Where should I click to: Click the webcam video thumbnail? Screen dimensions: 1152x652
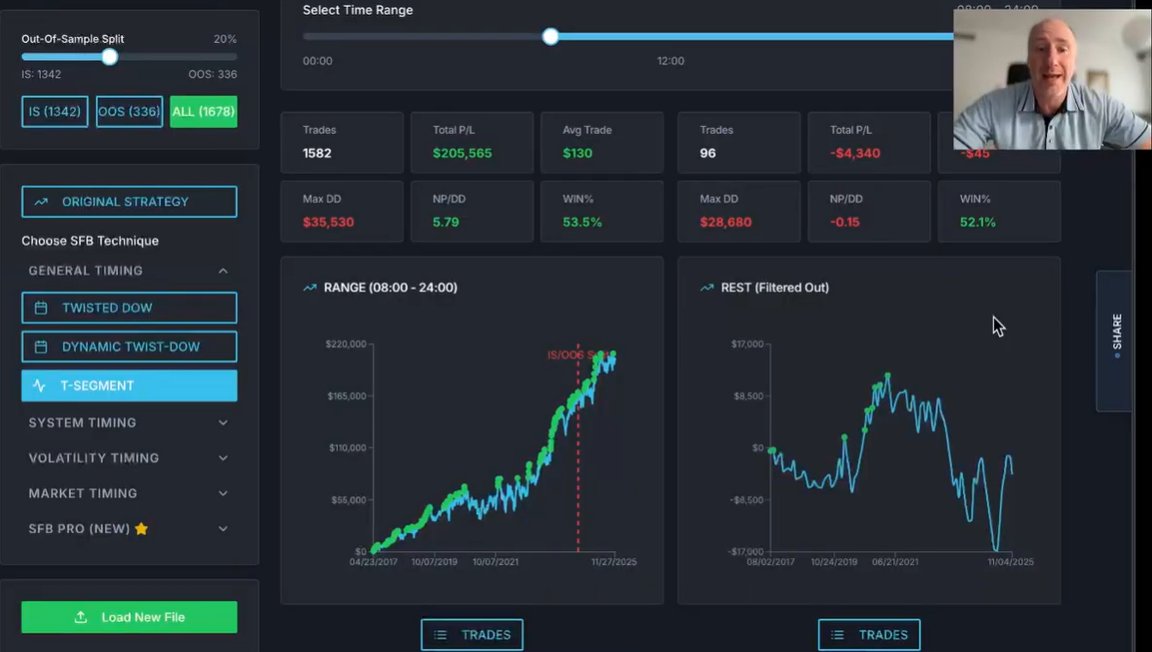point(1052,79)
